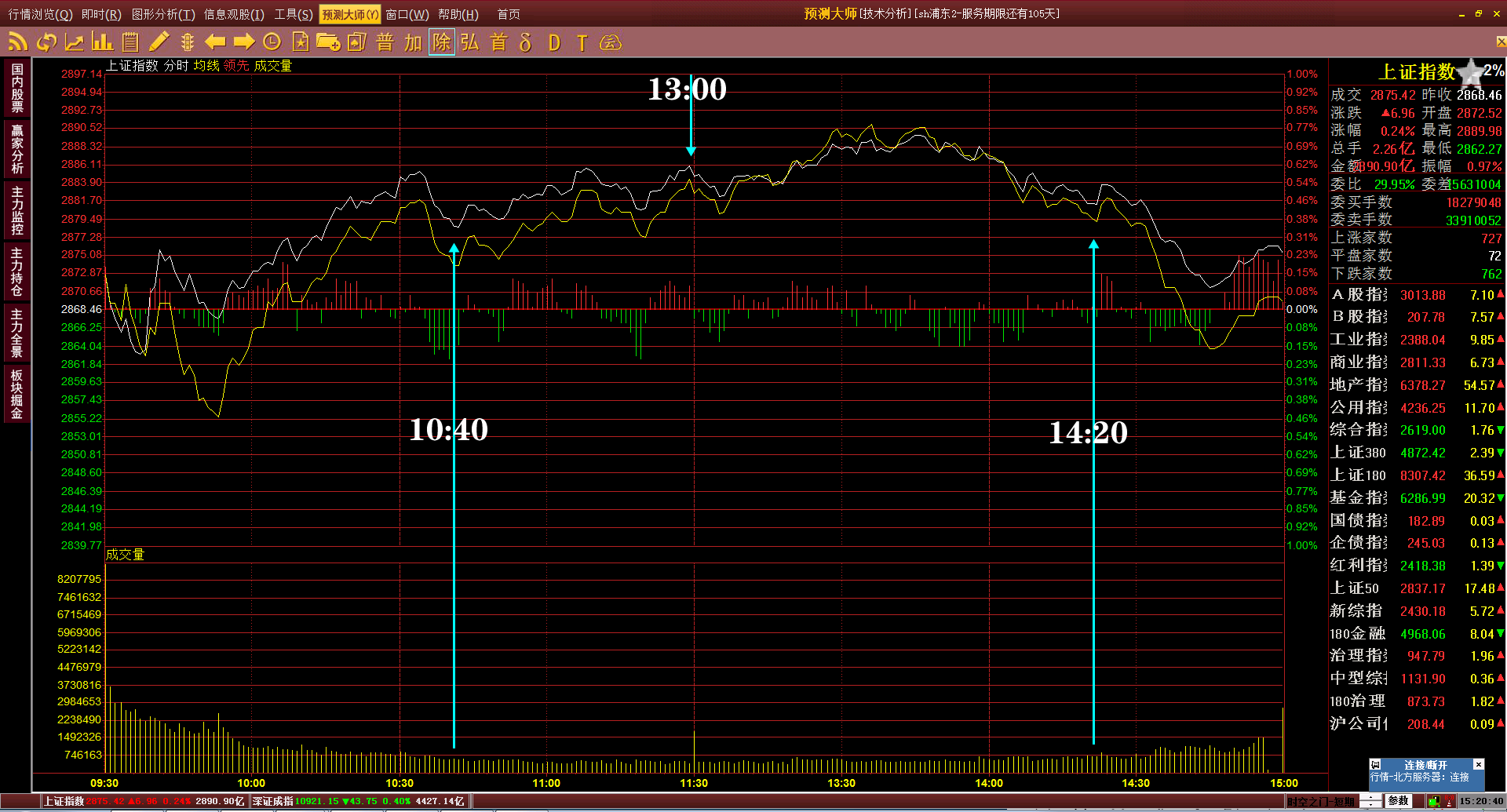1507x812 pixels.
Task: Click the 领先 legend label
Action: 236,66
